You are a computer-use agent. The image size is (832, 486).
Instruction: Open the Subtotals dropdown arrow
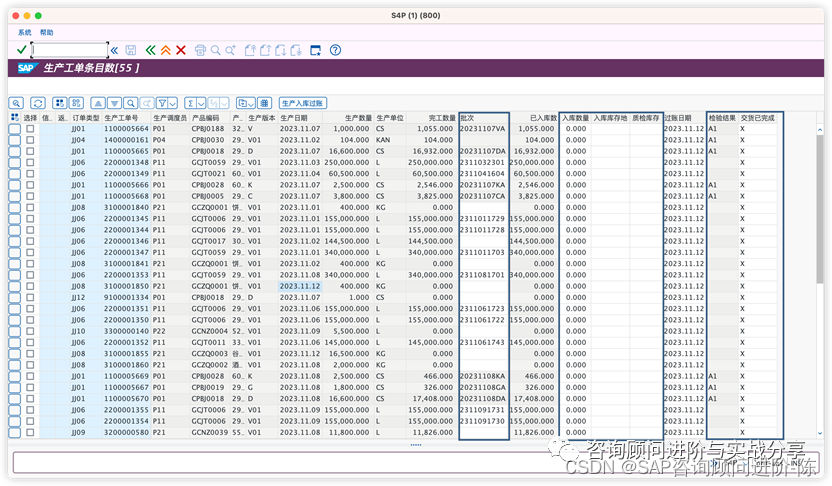224,103
